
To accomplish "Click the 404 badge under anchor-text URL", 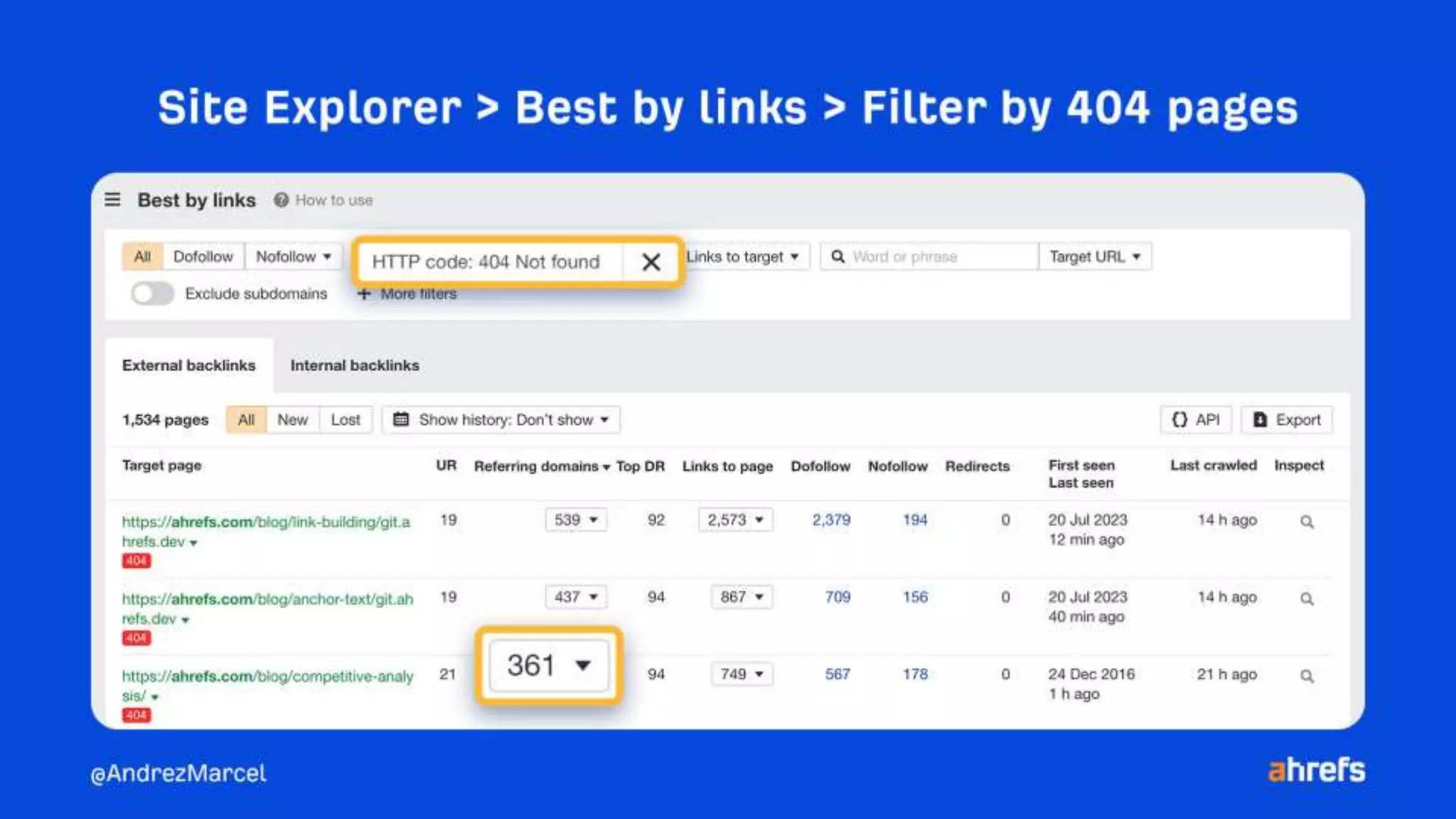I will click(x=136, y=638).
